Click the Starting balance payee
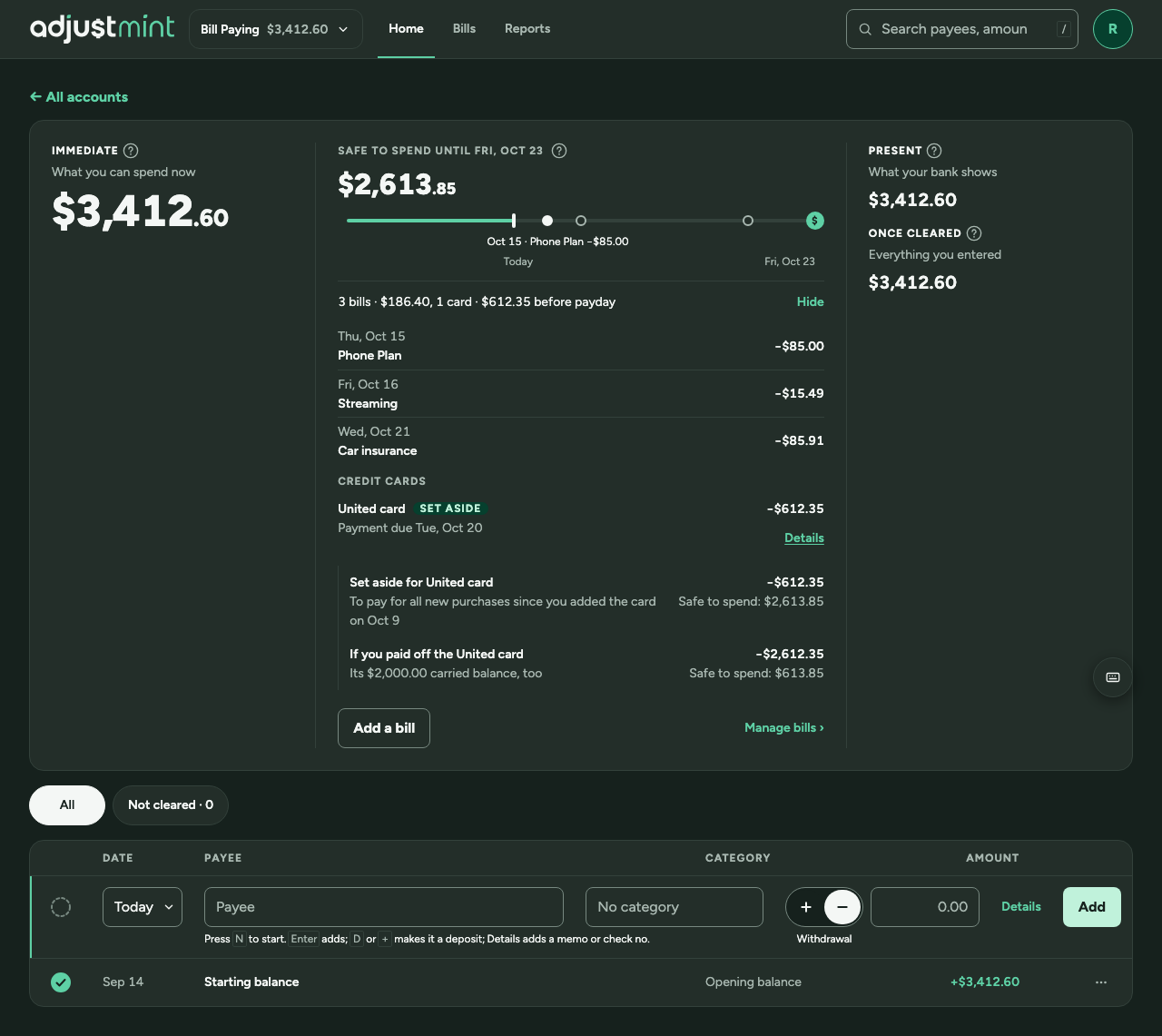This screenshot has width=1162, height=1036. [251, 982]
